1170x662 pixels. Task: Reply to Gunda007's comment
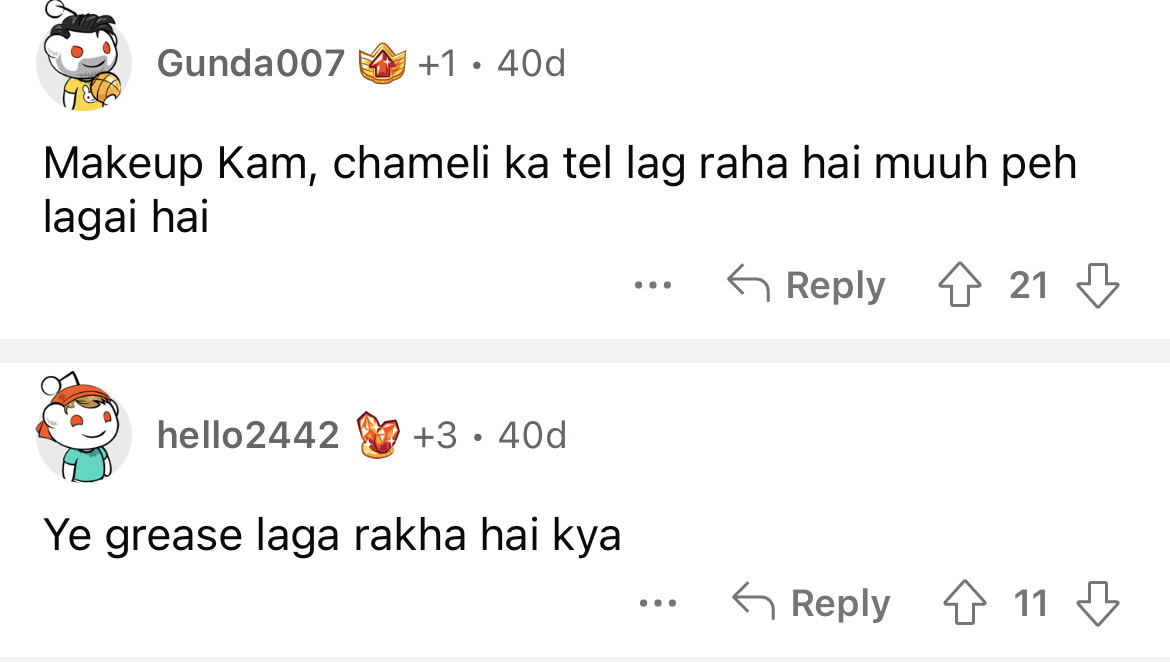tap(806, 286)
